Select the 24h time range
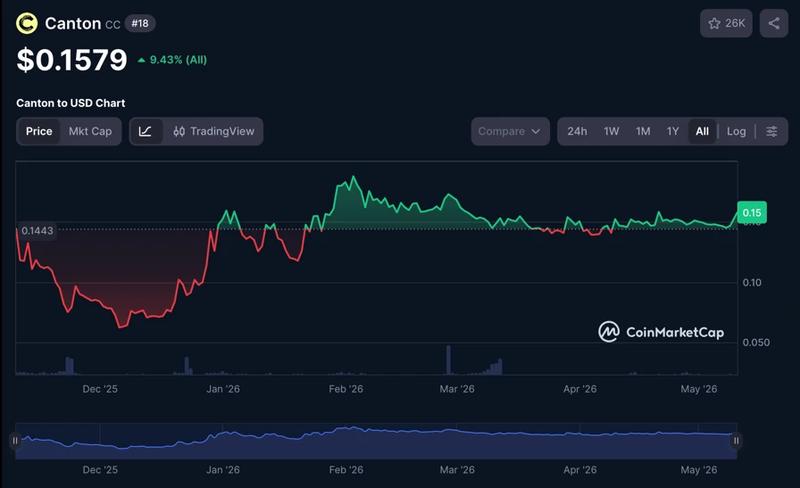The width and height of the screenshot is (800, 488). [577, 132]
